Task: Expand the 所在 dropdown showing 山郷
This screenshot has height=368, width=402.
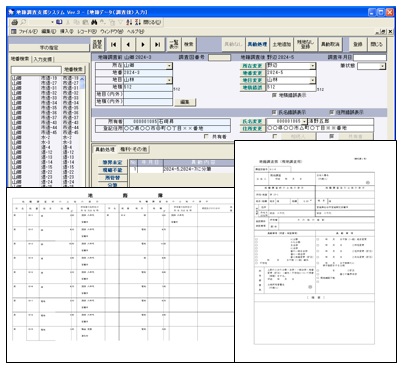Action: pos(169,66)
